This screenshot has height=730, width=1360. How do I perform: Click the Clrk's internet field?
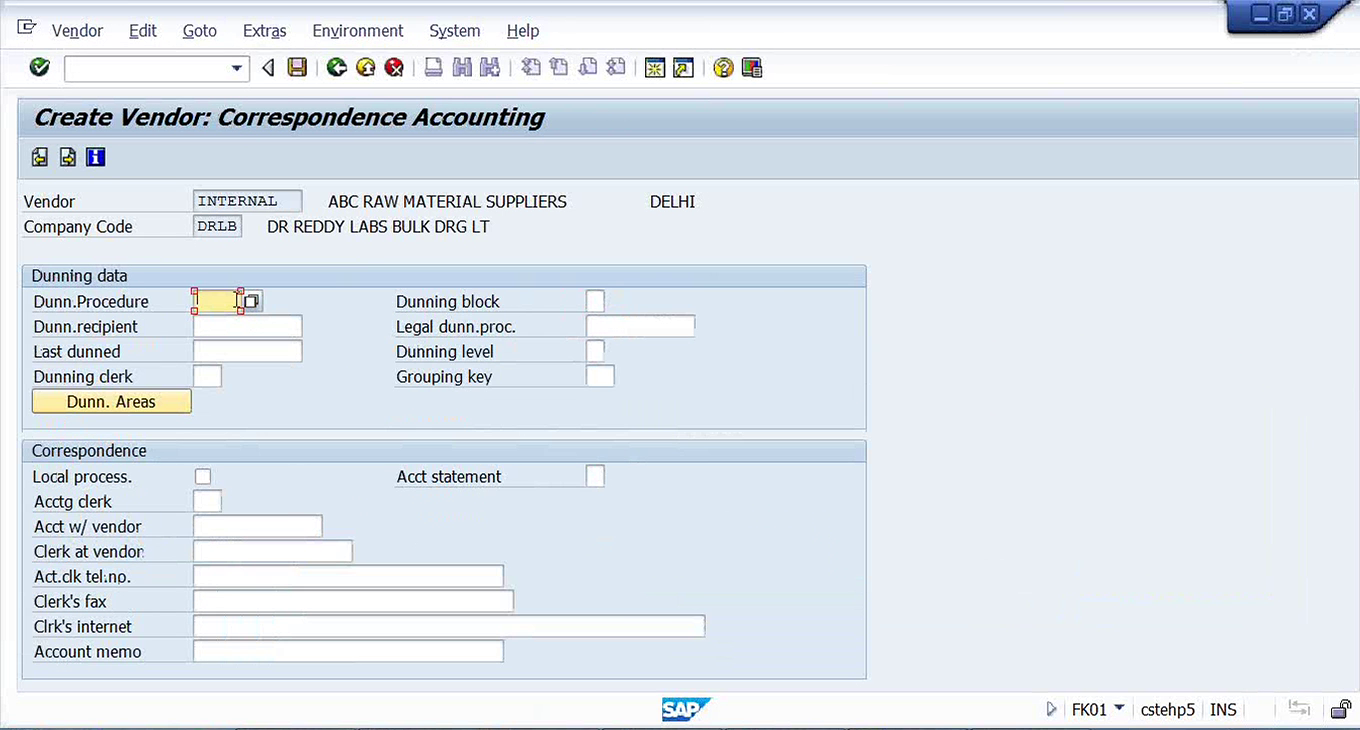point(449,626)
